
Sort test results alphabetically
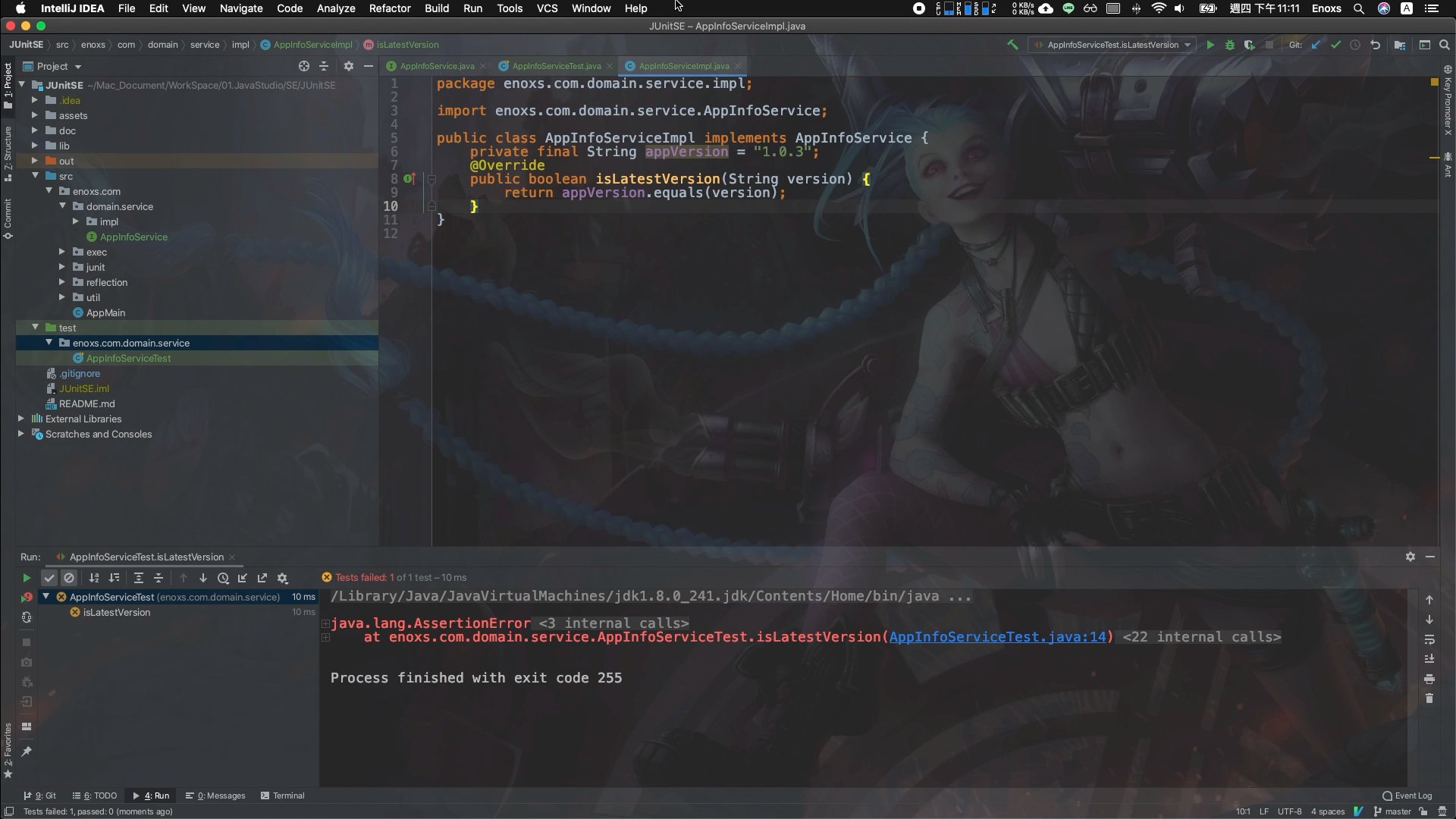coord(94,578)
